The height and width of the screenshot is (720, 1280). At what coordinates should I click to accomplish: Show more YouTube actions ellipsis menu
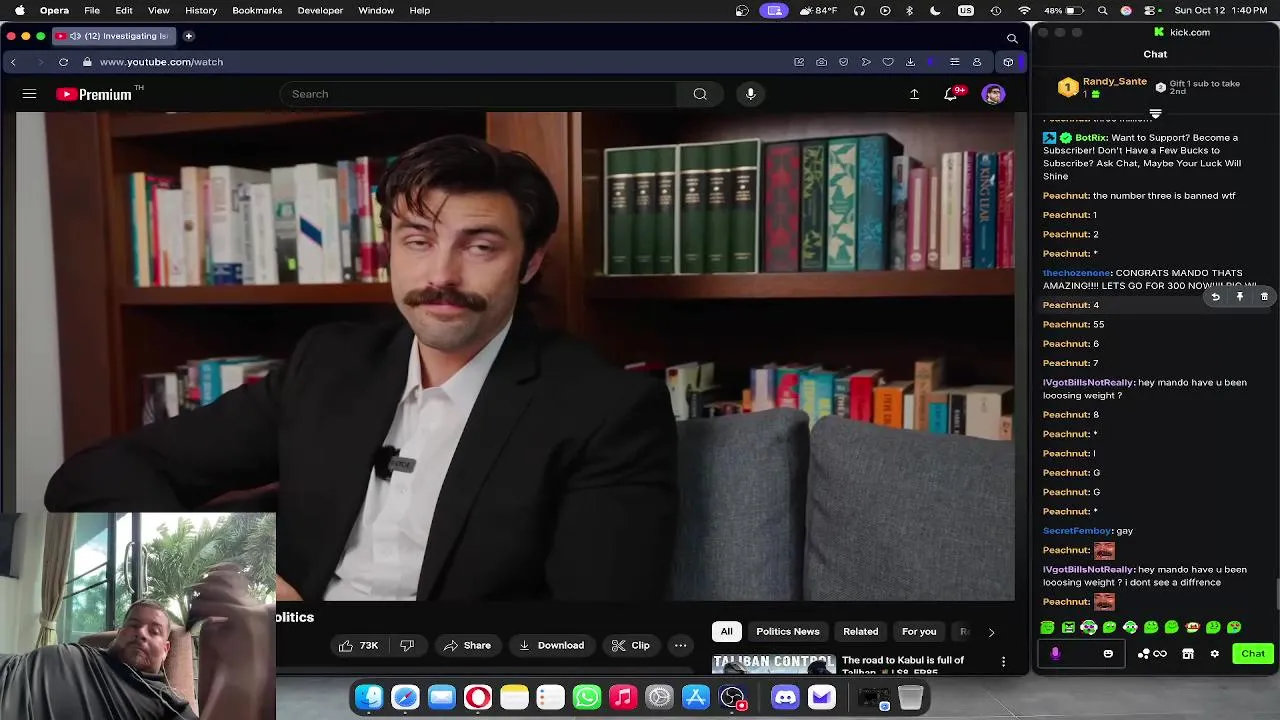[680, 645]
